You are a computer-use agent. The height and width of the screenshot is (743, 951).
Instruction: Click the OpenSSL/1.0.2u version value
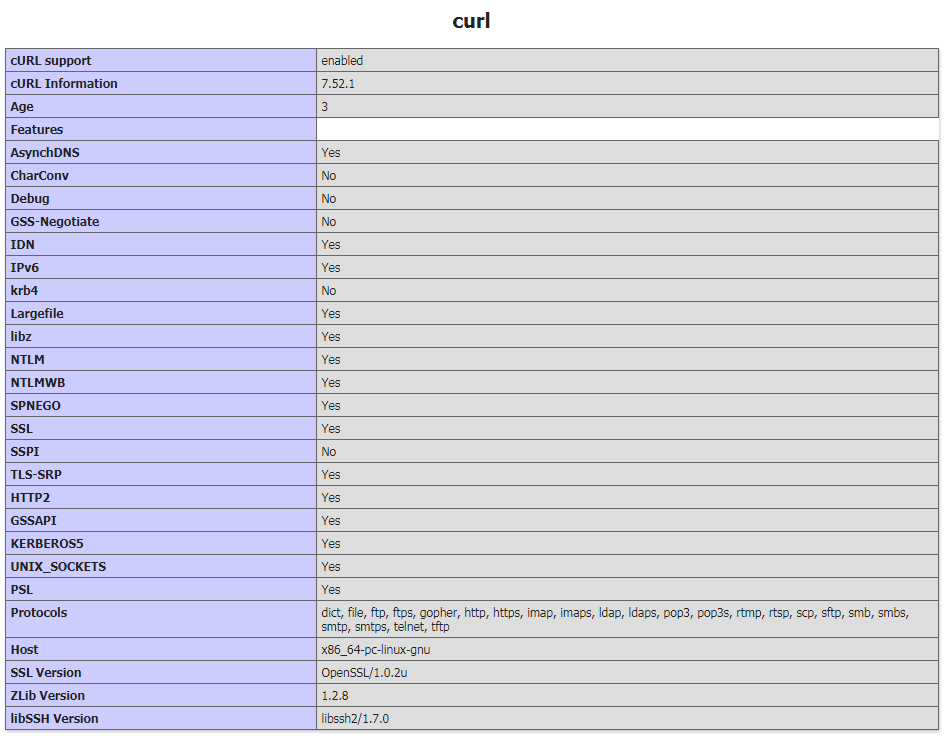pyautogui.click(x=364, y=673)
